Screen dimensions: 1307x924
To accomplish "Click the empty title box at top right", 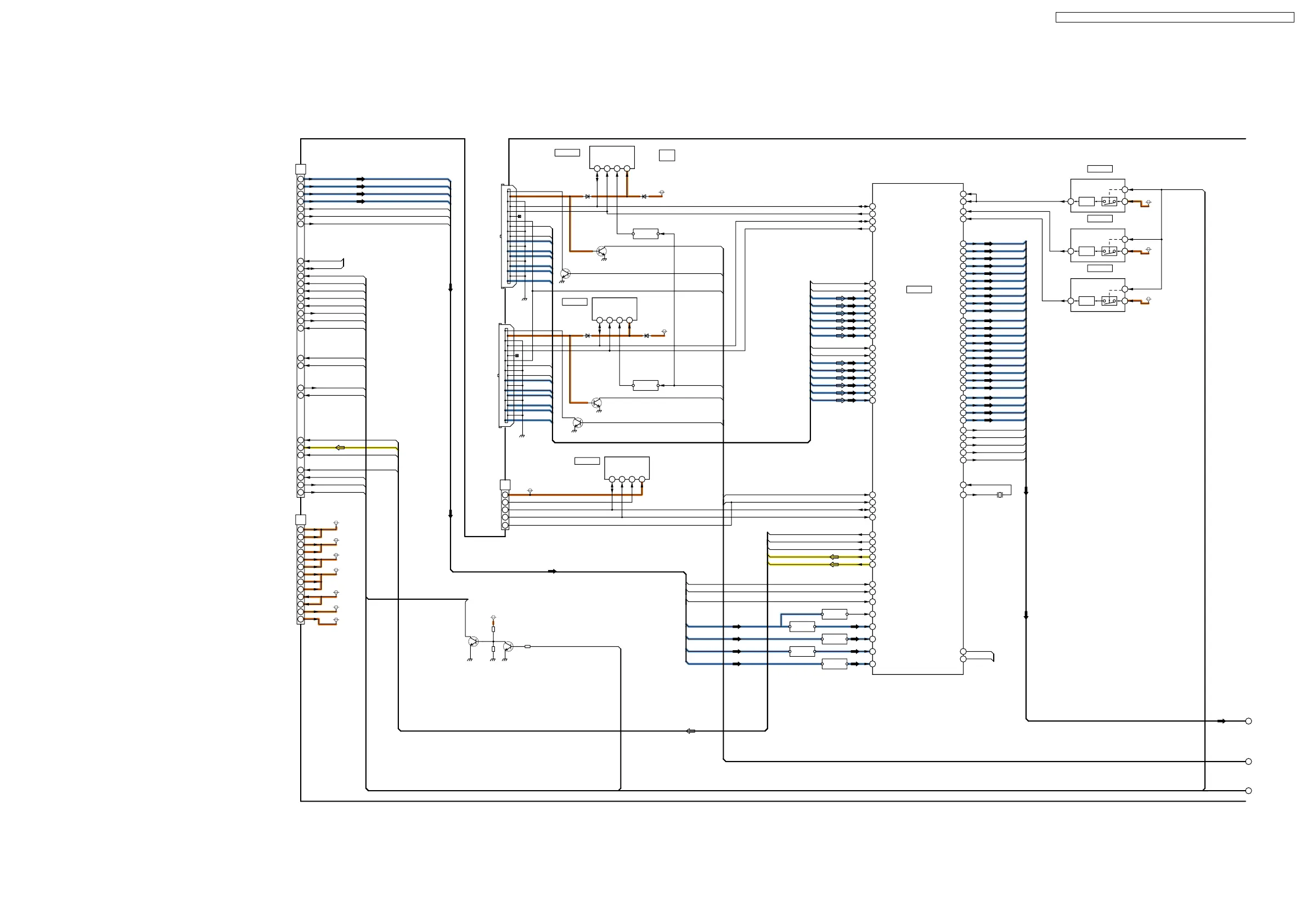I will coord(1174,18).
